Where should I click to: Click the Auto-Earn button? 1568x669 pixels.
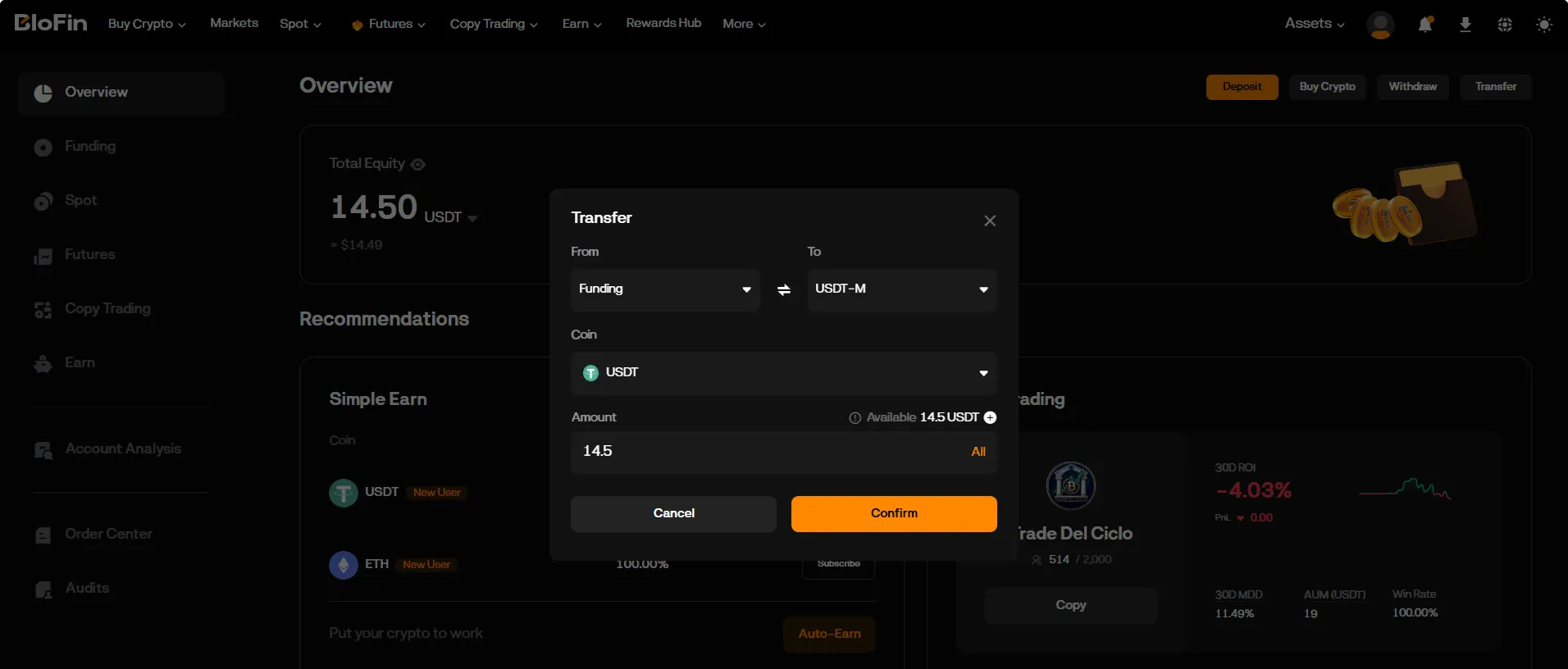coord(829,634)
